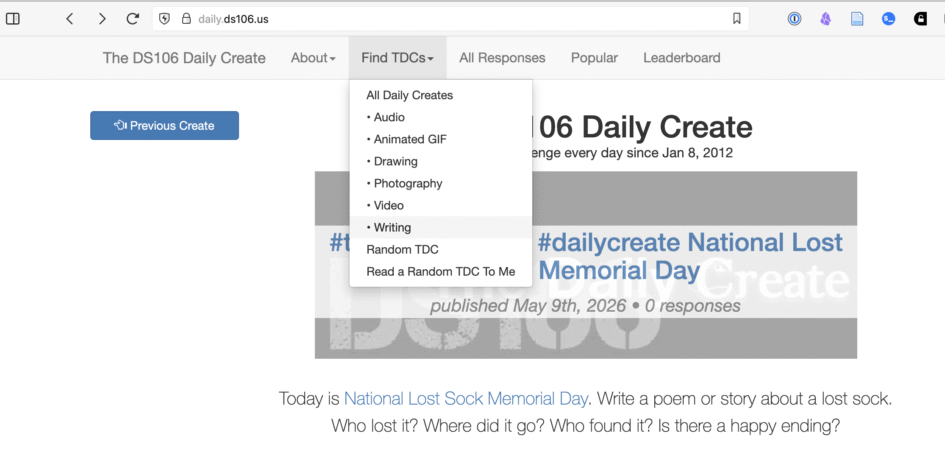Collapse the Find TDCs dropdown

point(397,58)
